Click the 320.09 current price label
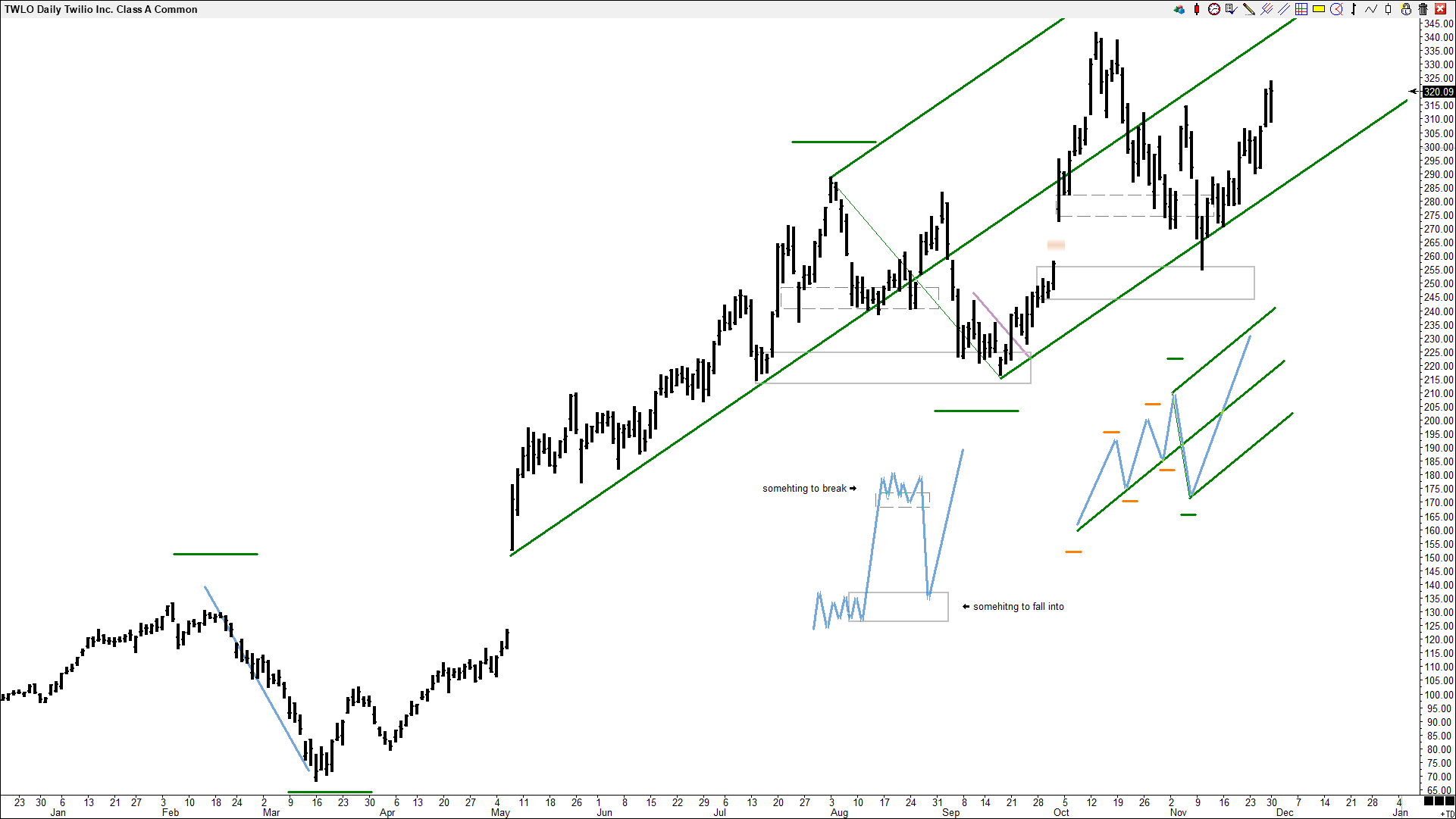The height and width of the screenshot is (819, 1456). [1438, 92]
